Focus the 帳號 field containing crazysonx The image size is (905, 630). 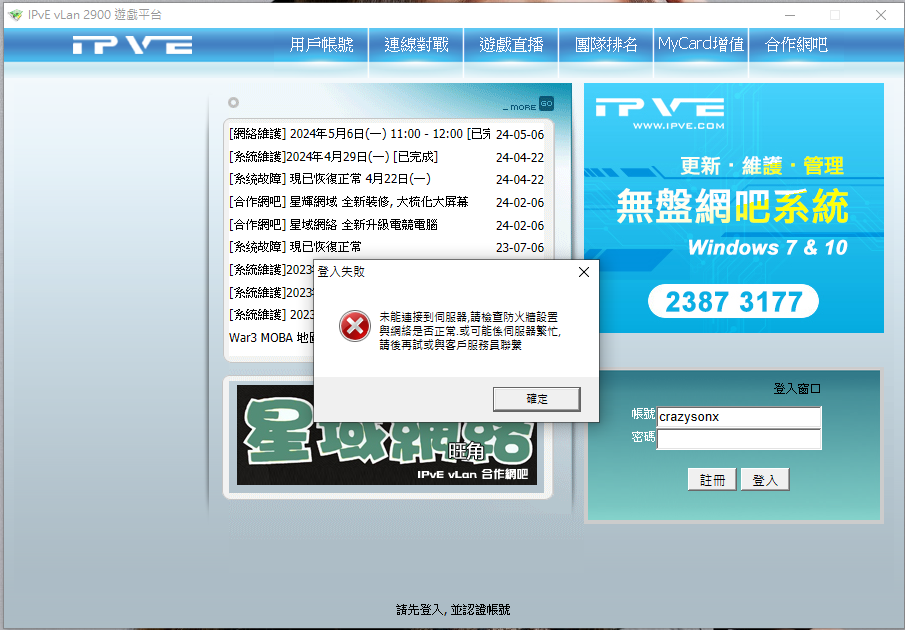point(739,417)
